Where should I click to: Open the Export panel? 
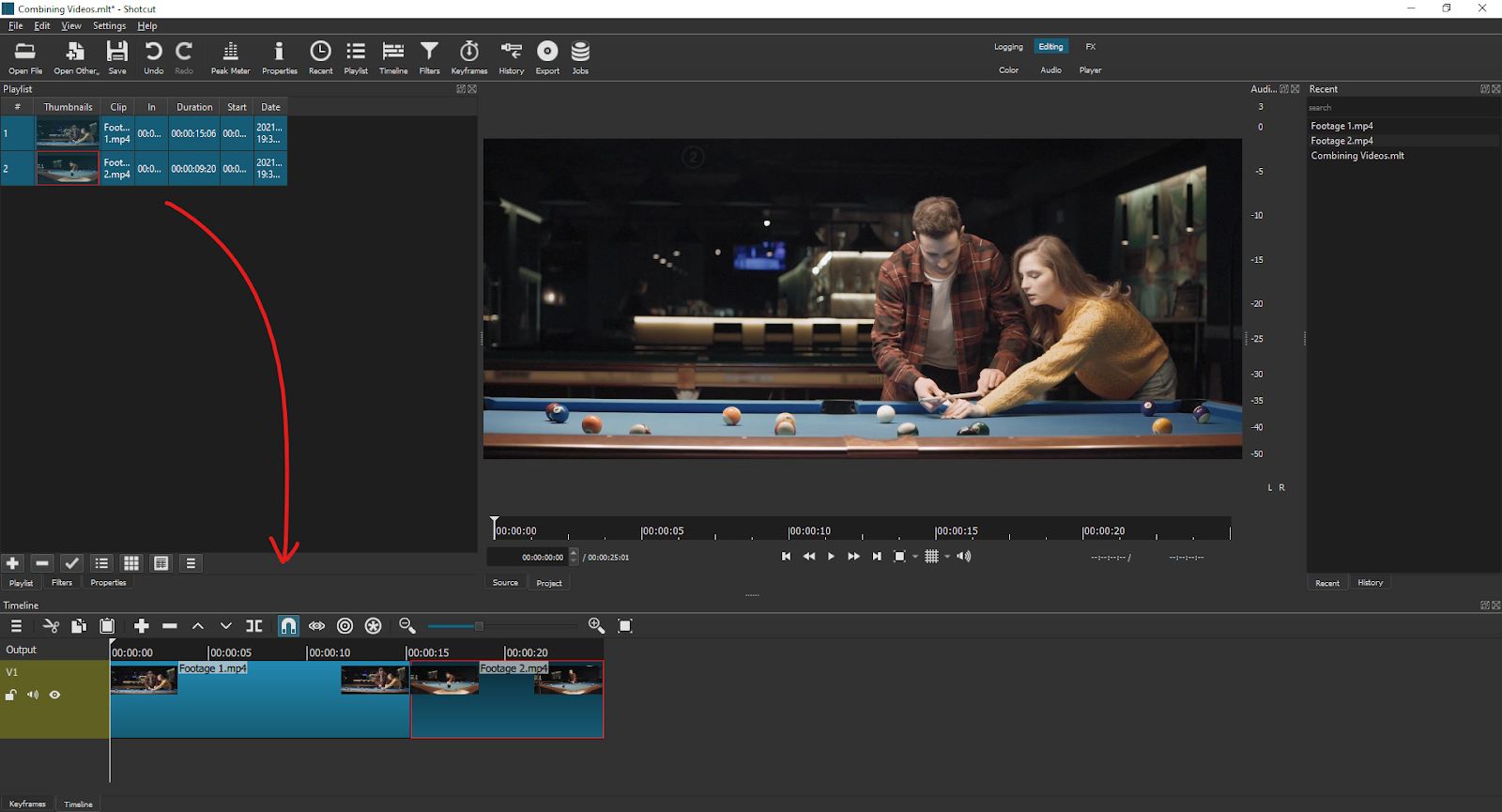pyautogui.click(x=547, y=57)
